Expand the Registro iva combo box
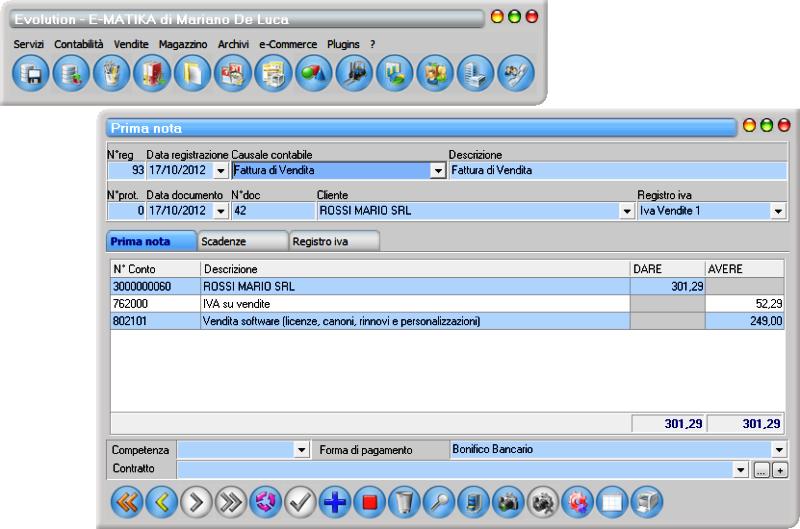800x529 pixels. tap(778, 212)
